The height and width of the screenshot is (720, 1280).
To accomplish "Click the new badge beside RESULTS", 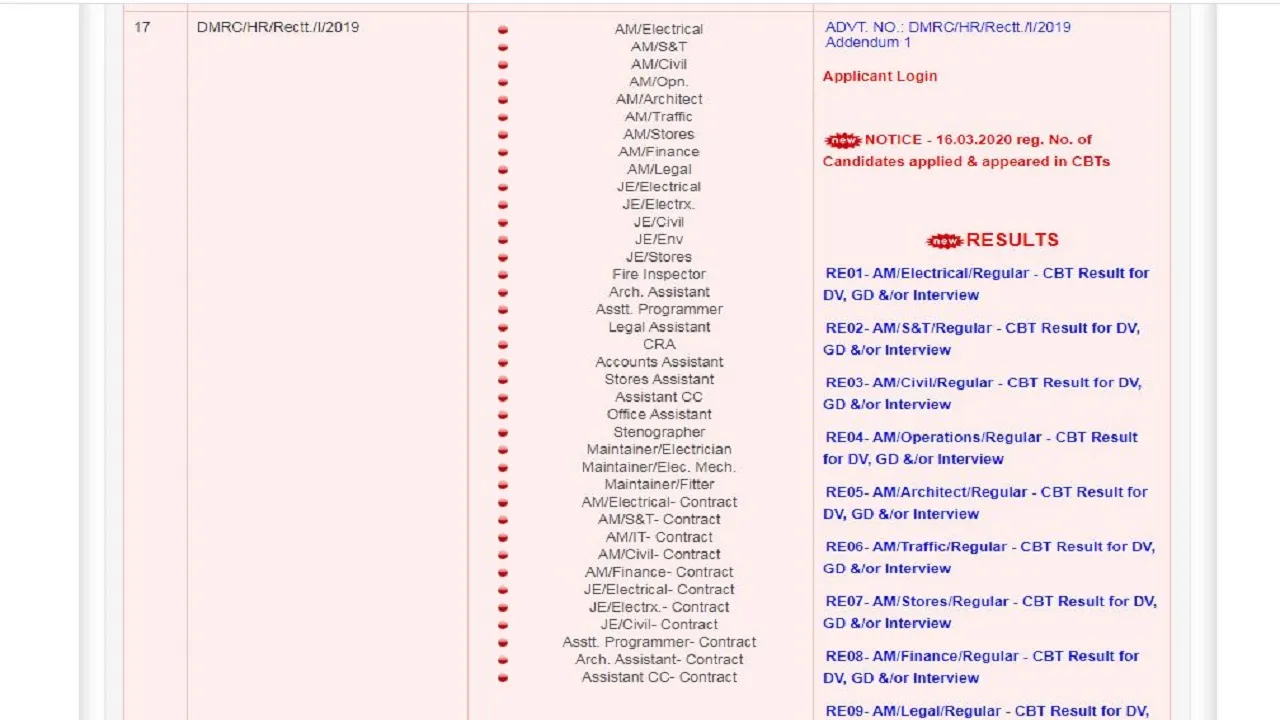I will click(x=945, y=240).
